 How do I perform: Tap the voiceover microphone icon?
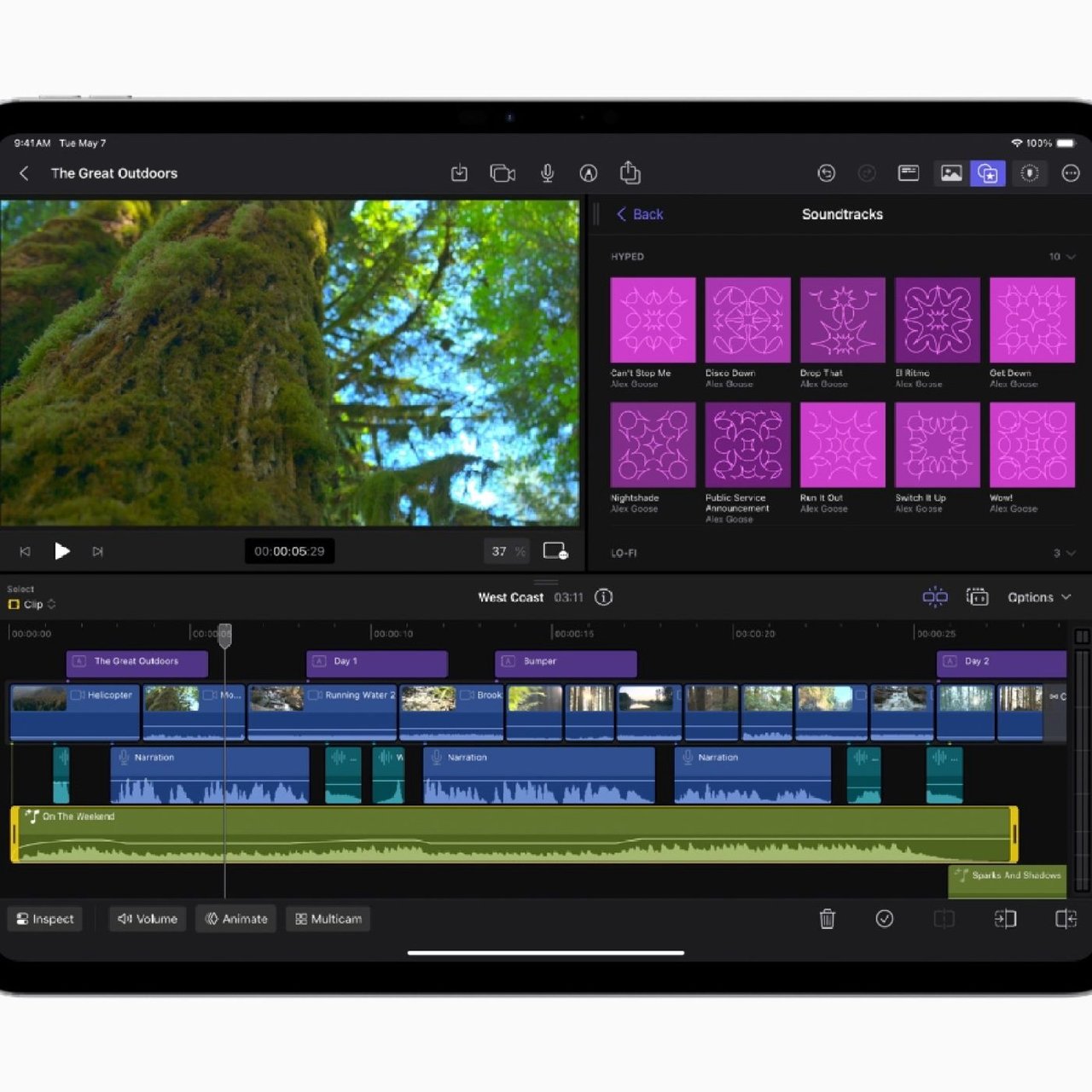[548, 173]
